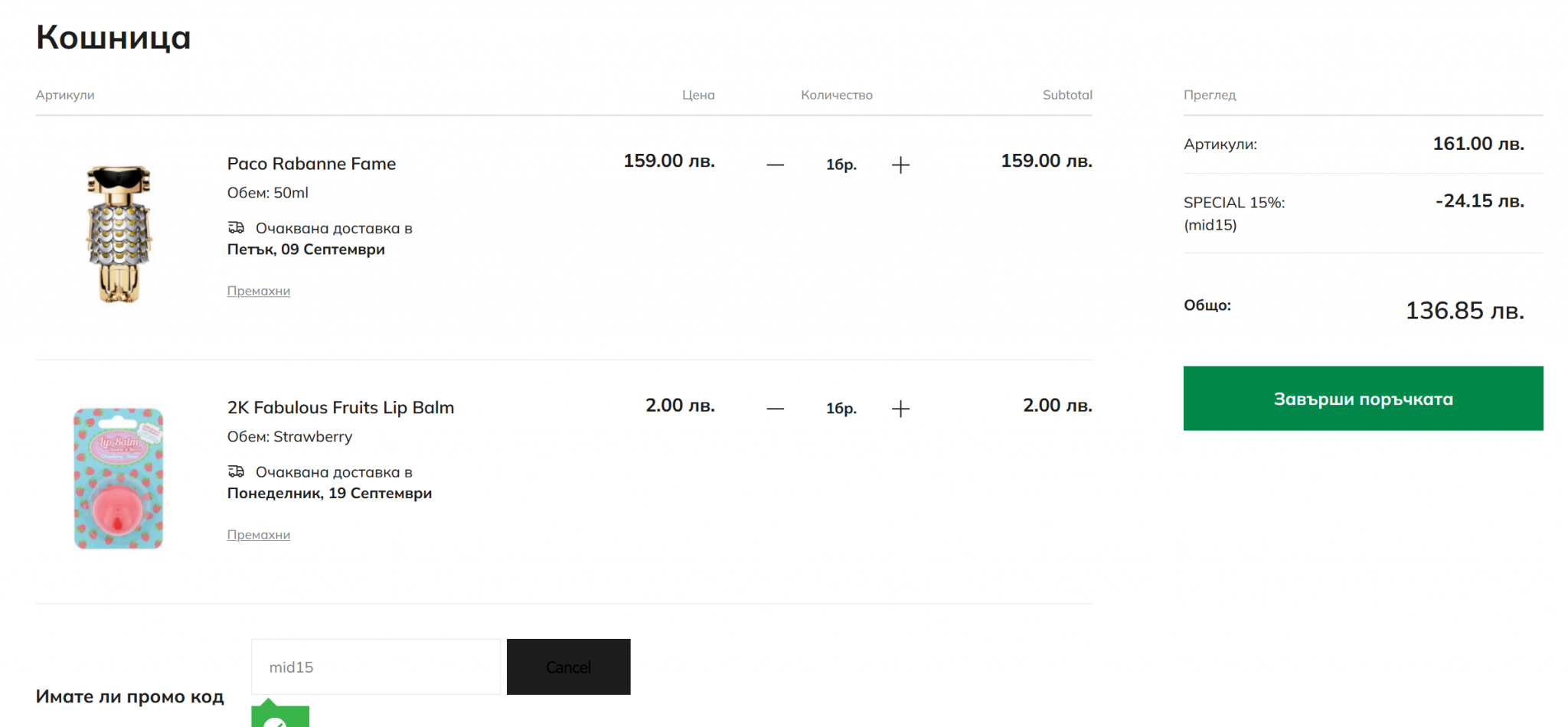Increase Paco Rabanne Fame quantity
The width and height of the screenshot is (1568, 727).
click(x=900, y=165)
